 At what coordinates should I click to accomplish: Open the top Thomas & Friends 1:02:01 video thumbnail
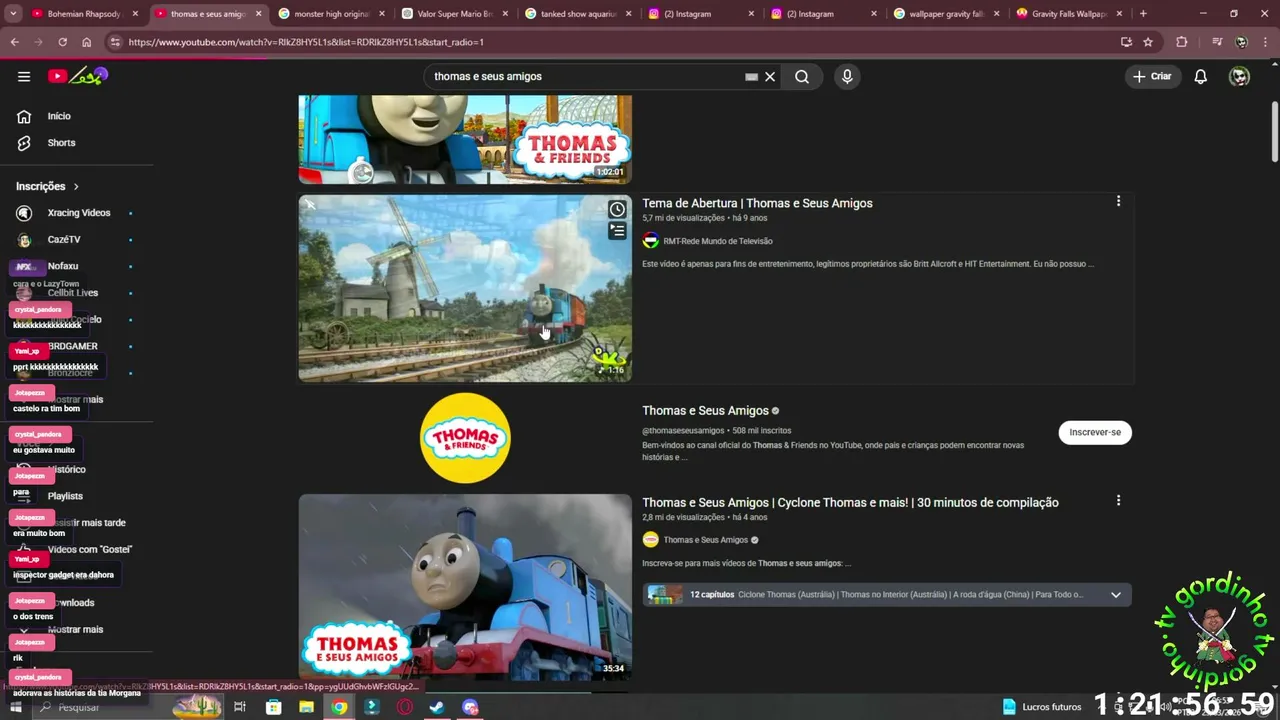465,139
